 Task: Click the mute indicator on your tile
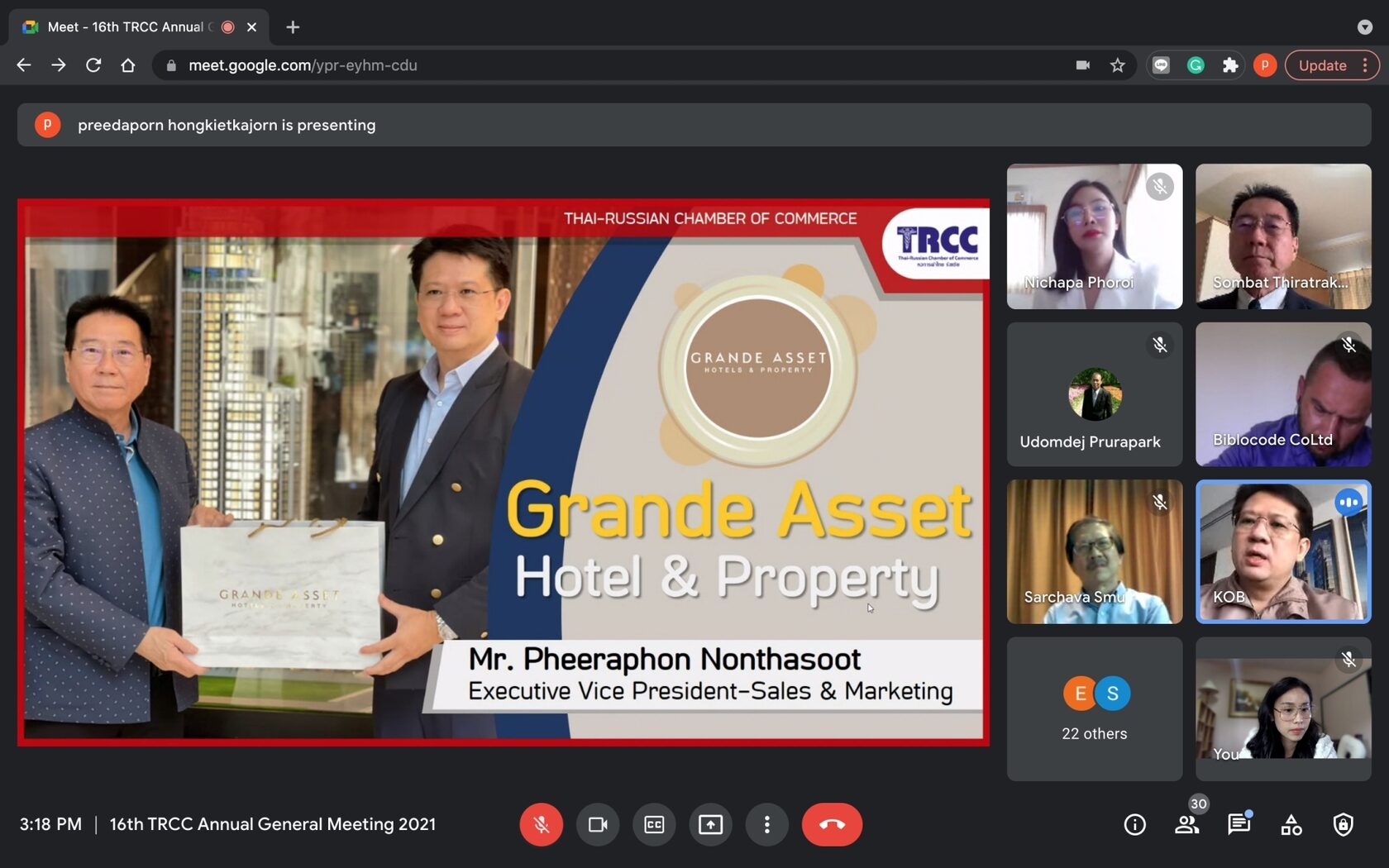(x=1348, y=659)
